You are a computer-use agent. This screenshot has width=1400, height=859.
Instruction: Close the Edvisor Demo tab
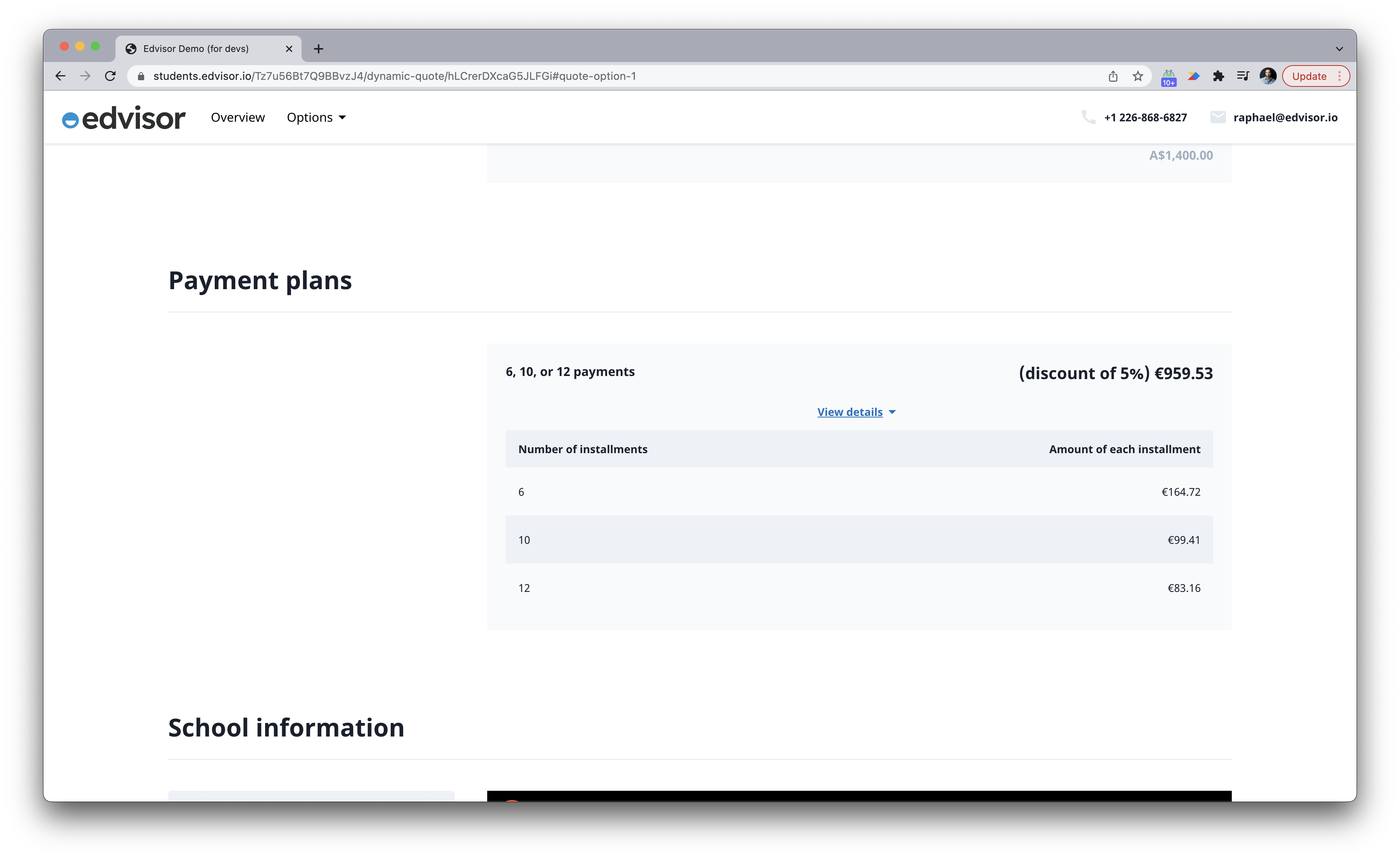[289, 49]
